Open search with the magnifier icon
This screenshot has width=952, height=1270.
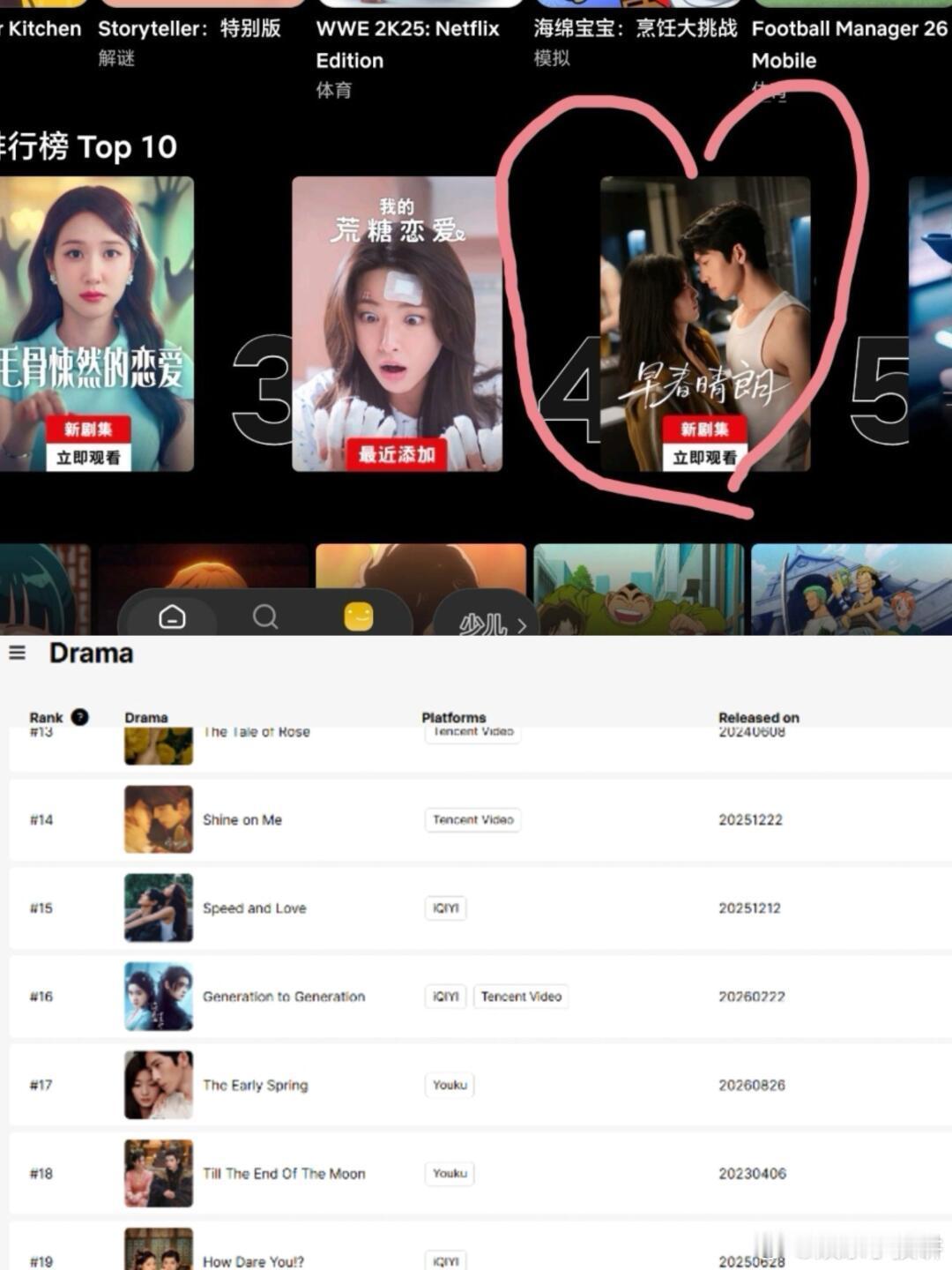(x=265, y=616)
